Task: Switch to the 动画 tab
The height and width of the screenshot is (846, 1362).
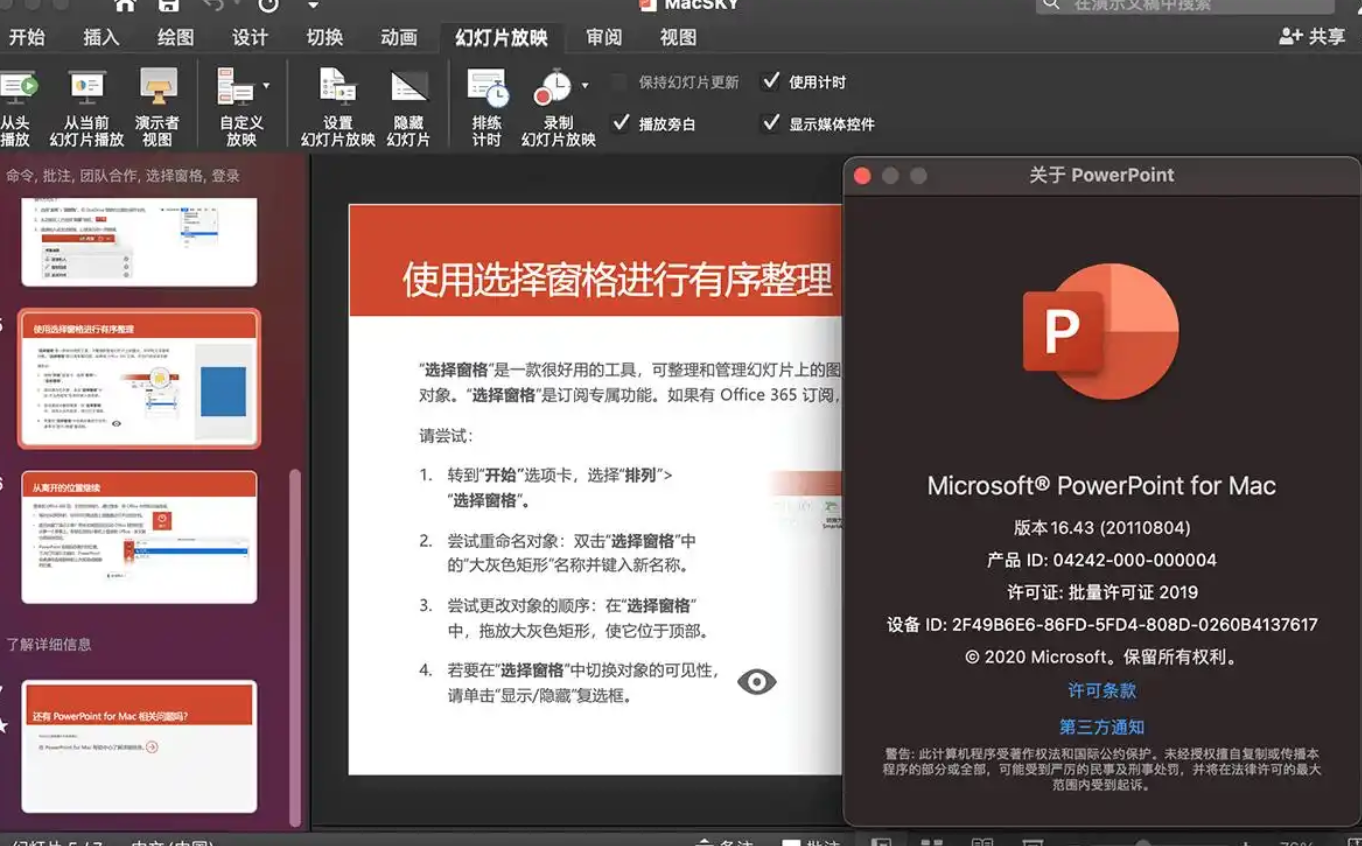Action: point(399,37)
